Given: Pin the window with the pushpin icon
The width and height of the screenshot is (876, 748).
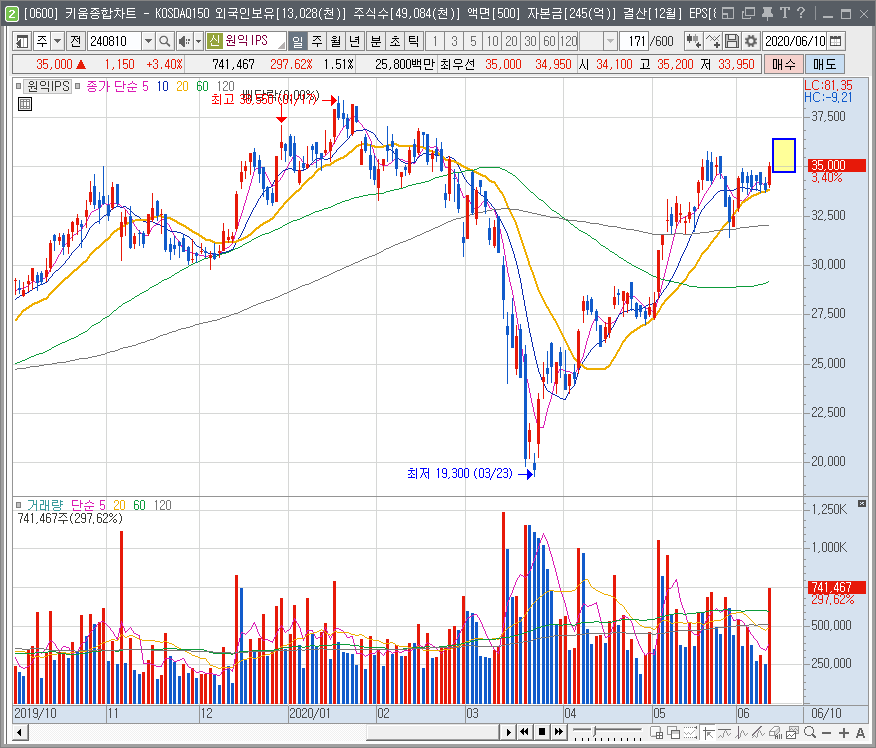Looking at the screenshot, I should (x=767, y=13).
